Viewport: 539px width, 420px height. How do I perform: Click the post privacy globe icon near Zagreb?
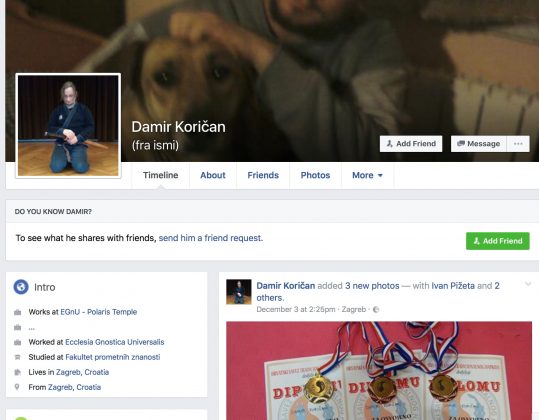click(x=376, y=309)
